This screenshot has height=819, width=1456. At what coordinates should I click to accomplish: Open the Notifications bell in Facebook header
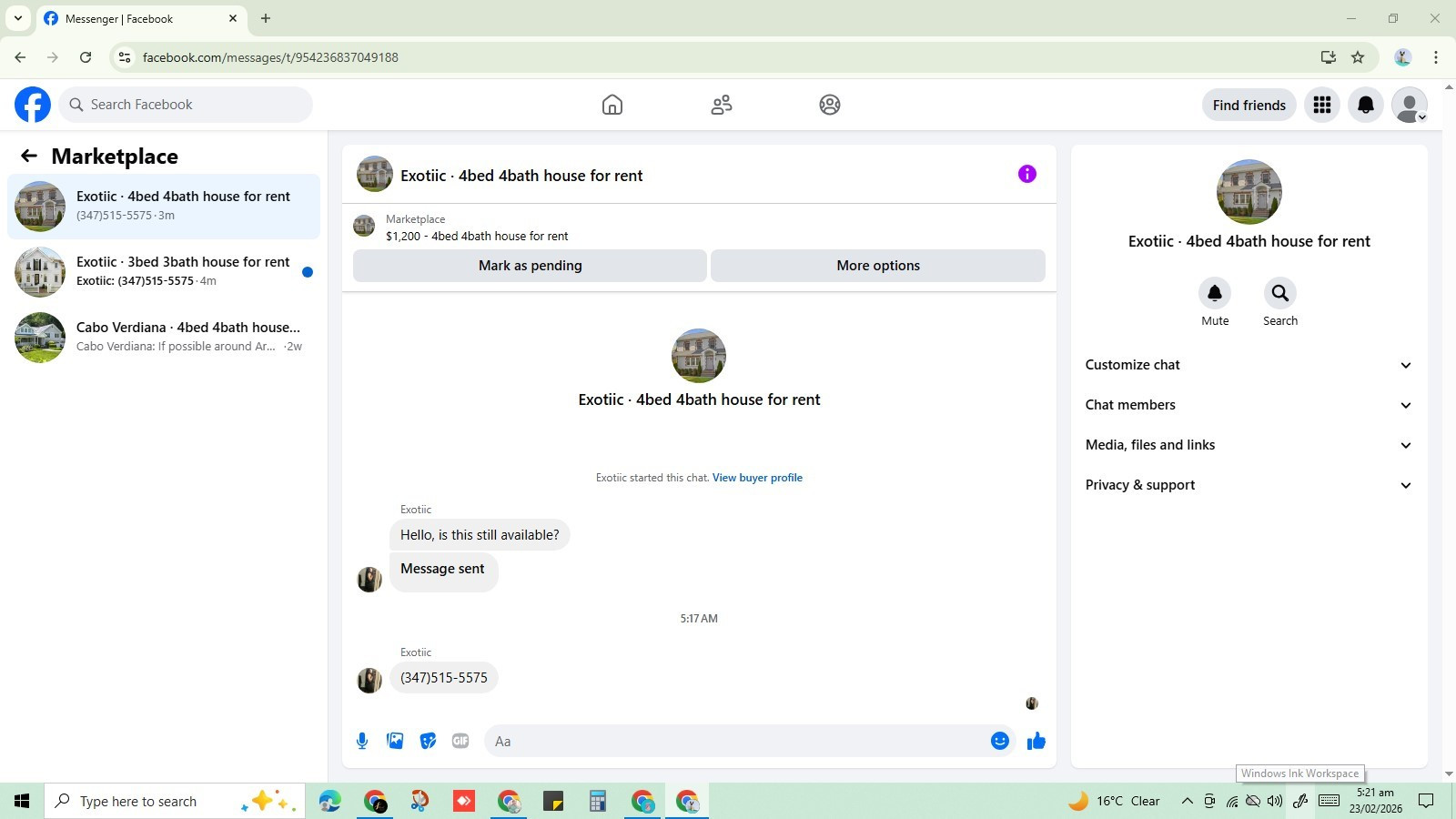(1366, 105)
